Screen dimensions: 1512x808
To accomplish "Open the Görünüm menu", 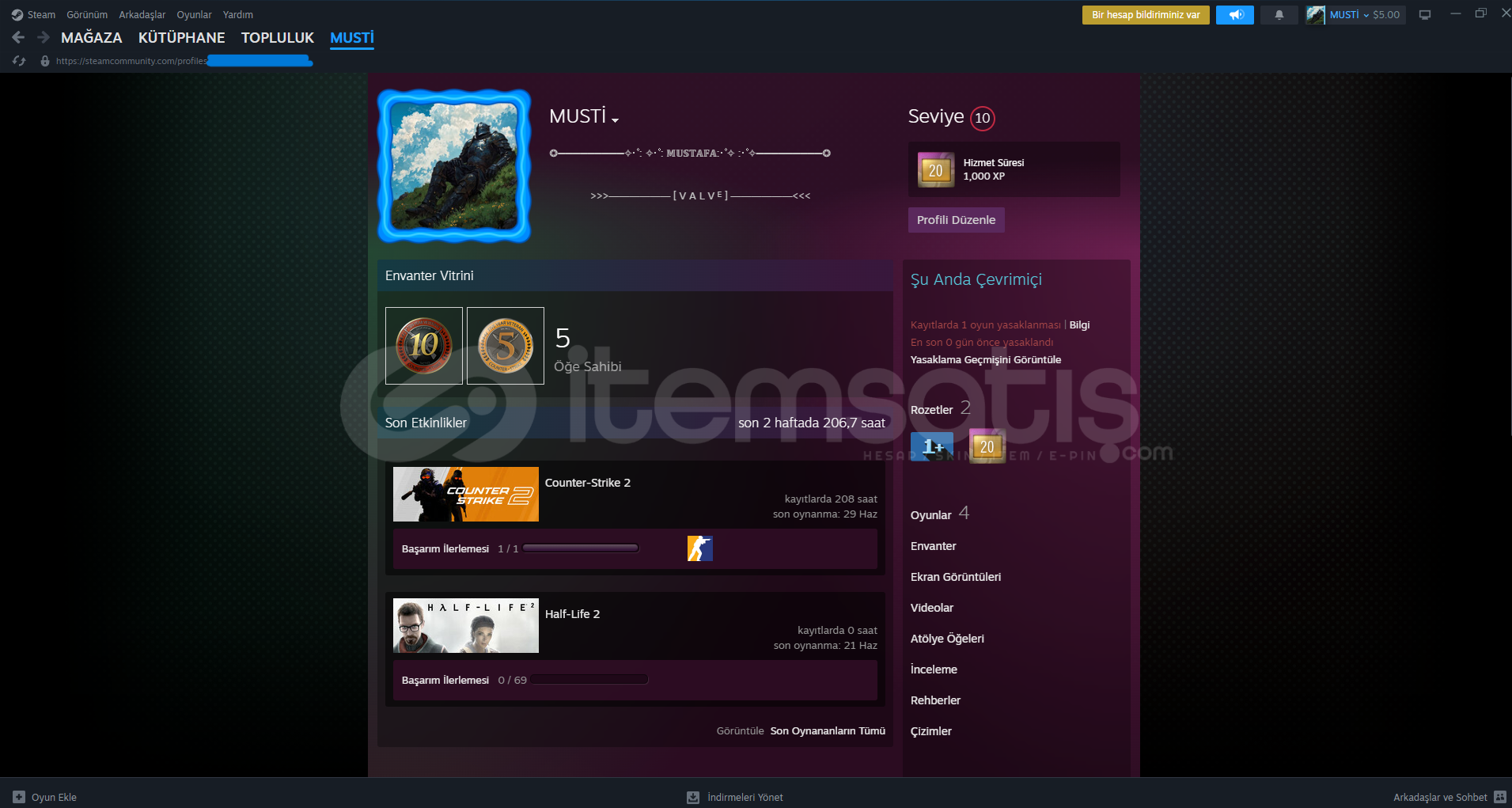I will [87, 15].
